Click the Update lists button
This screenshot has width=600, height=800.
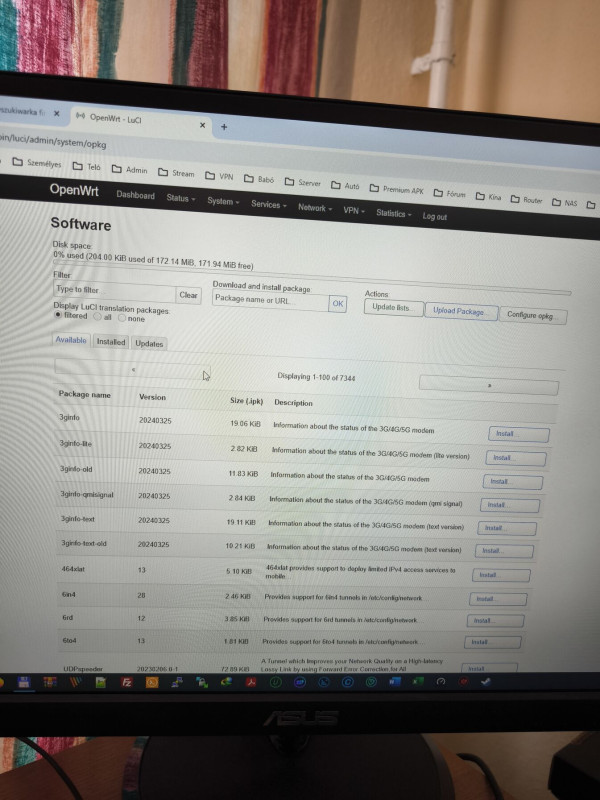[x=393, y=307]
